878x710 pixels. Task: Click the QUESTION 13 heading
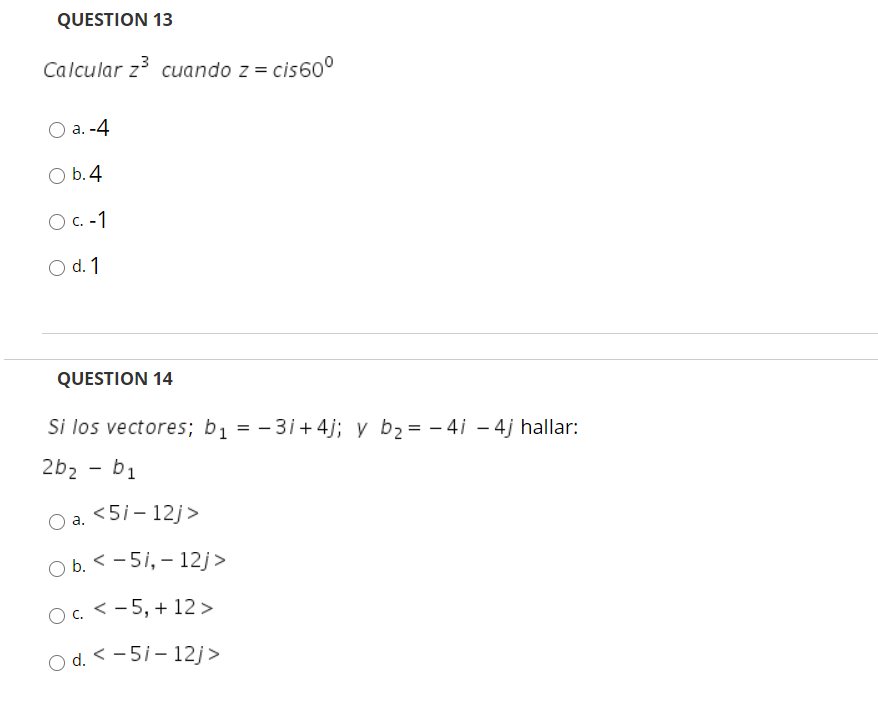point(114,19)
